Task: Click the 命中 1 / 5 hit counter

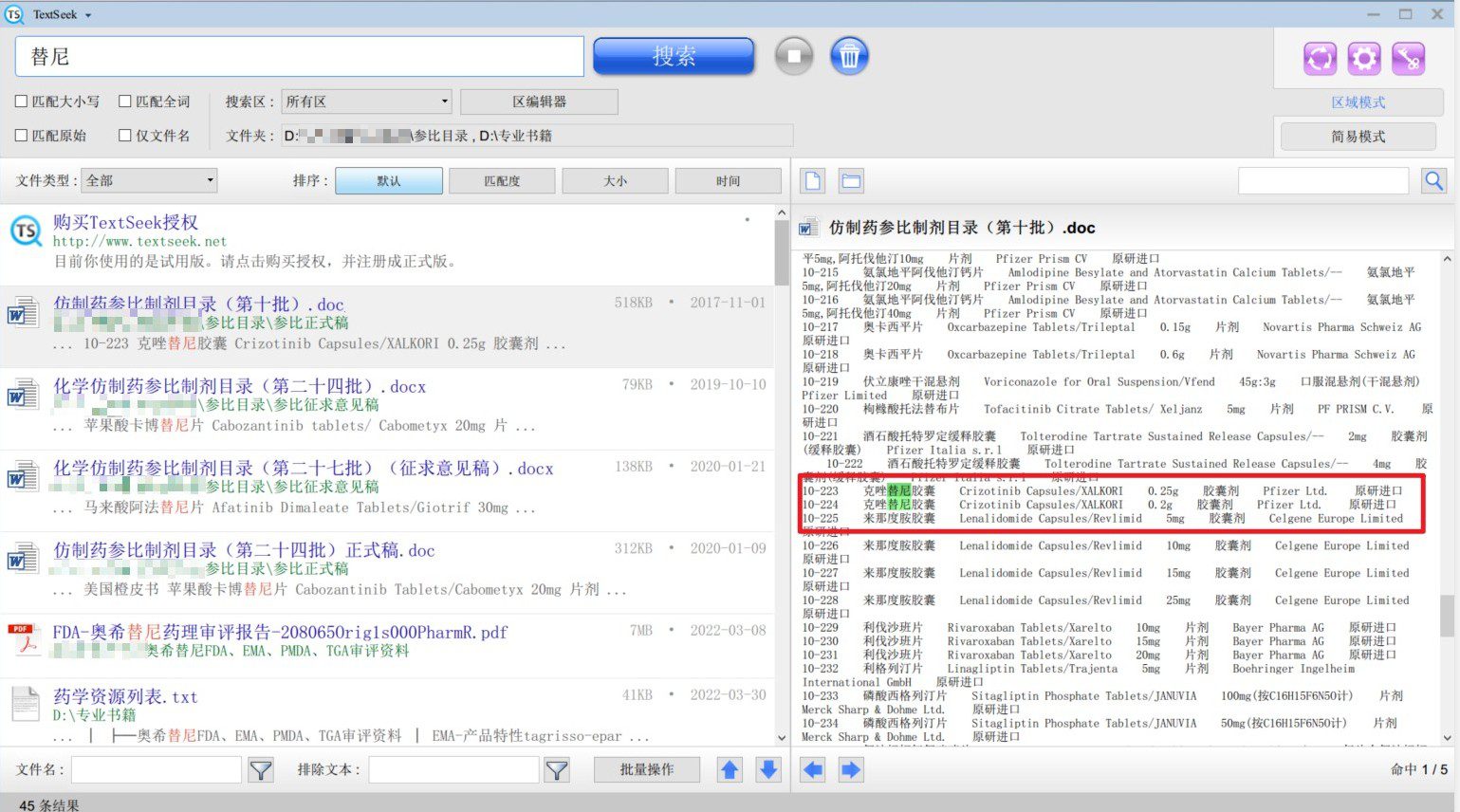Action: click(x=1419, y=769)
